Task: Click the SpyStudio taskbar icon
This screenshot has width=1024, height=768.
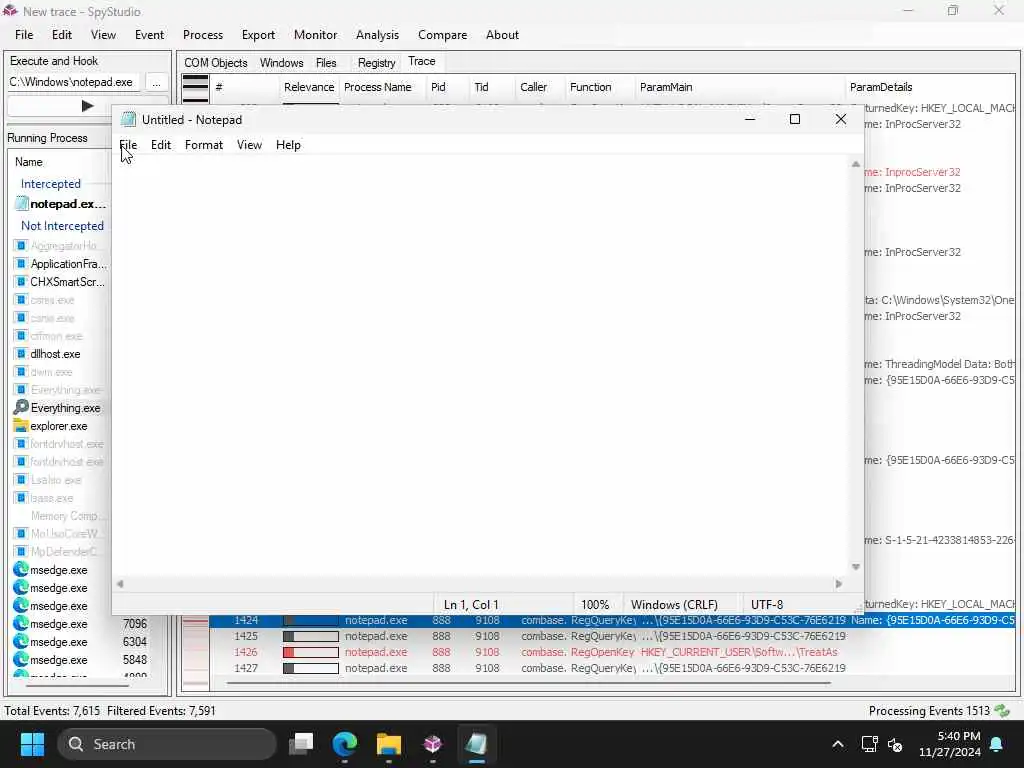Action: tap(432, 744)
